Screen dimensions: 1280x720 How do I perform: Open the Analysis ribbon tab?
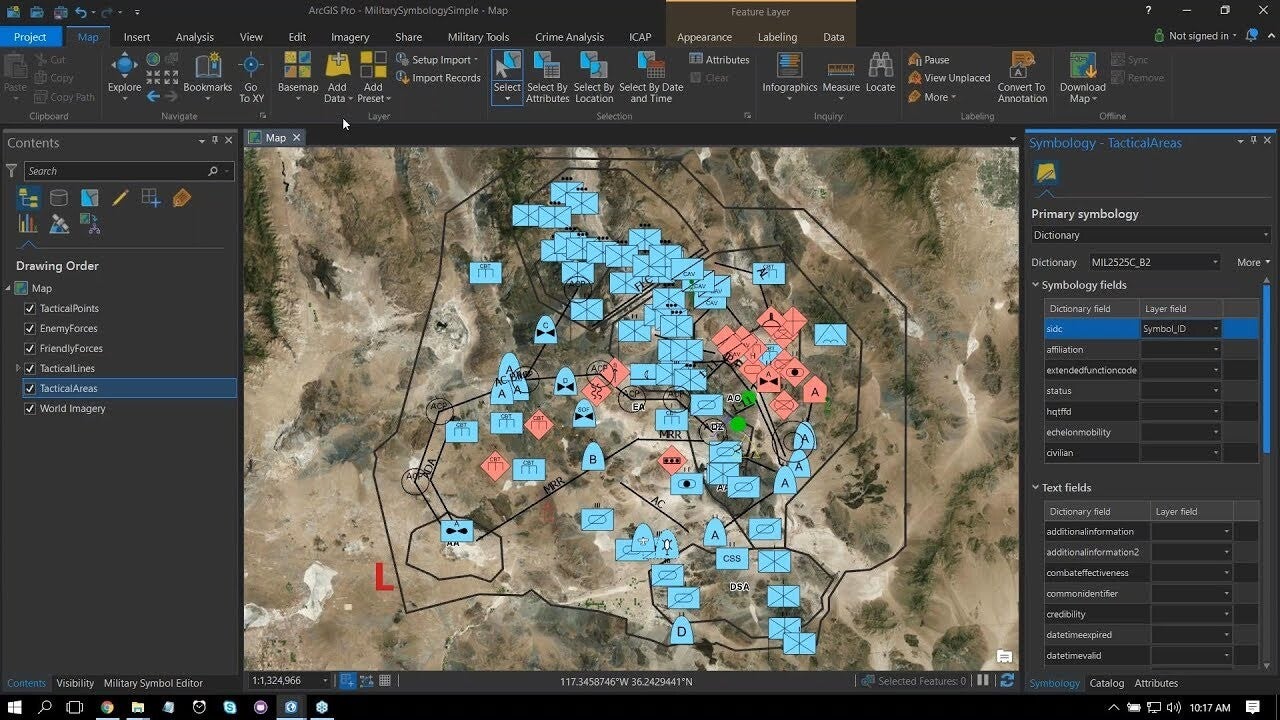click(x=195, y=37)
